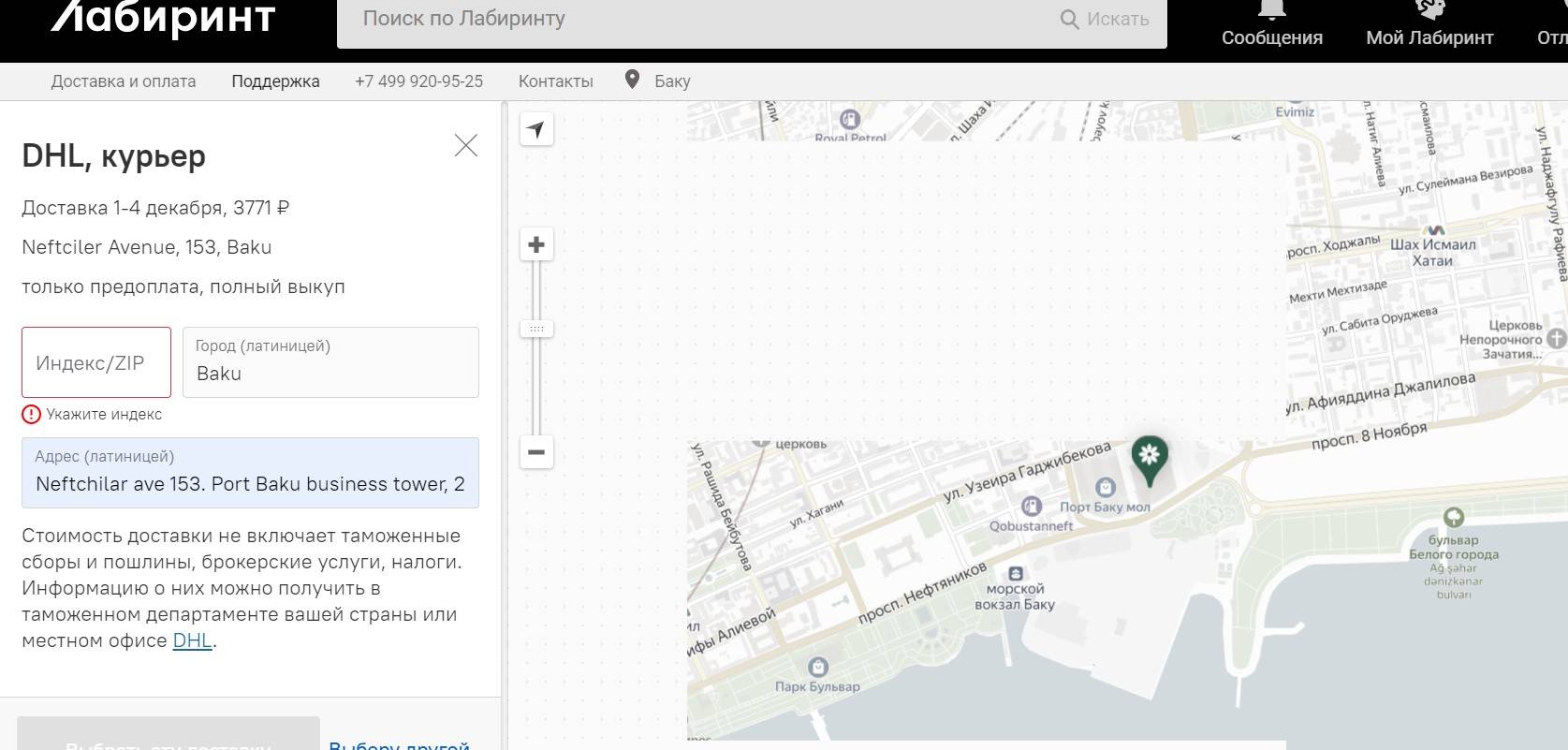Screen dimensions: 1568x750
Task: Click ул. Узеира Гаджибекова street label
Action: (x=1027, y=472)
